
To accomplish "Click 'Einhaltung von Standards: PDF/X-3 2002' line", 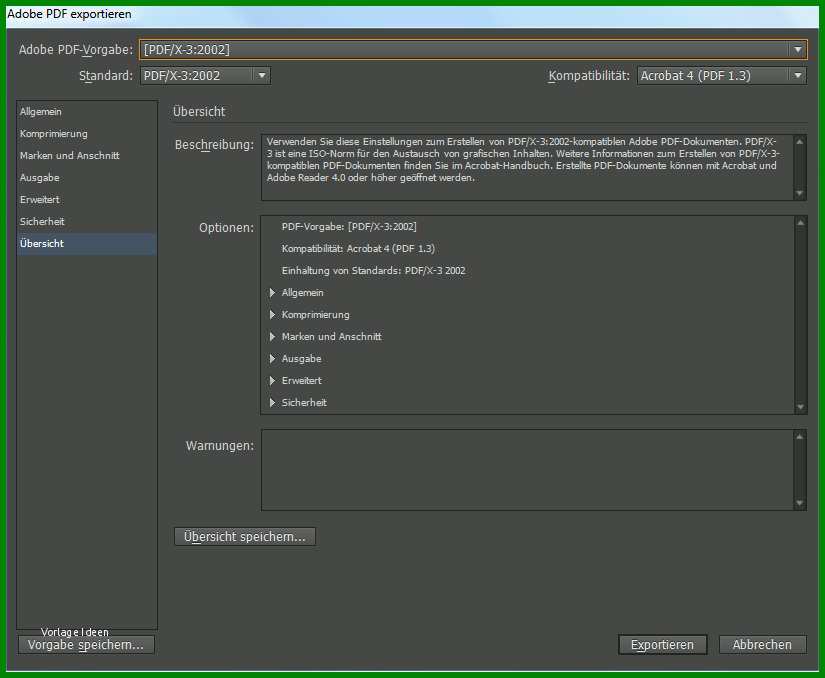I will [374, 271].
